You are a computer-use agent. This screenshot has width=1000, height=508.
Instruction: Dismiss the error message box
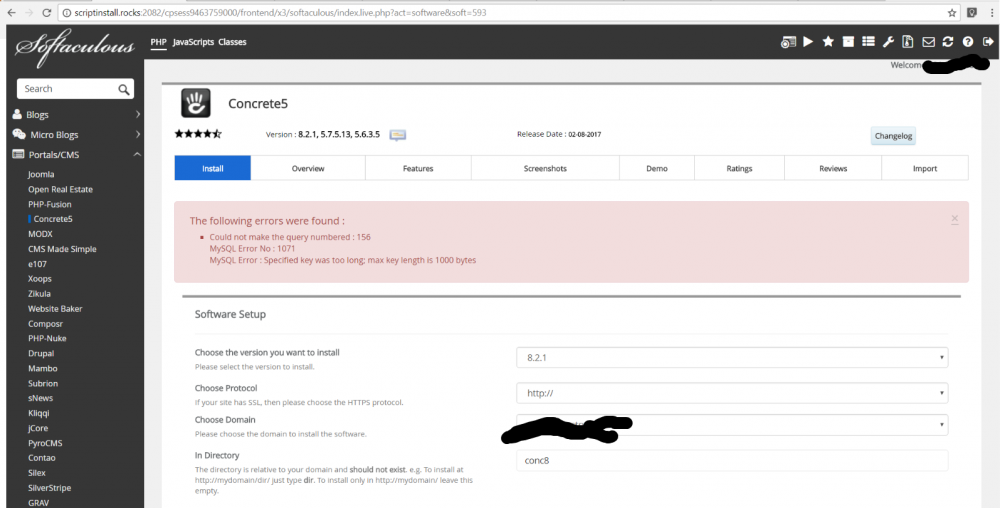pos(955,219)
